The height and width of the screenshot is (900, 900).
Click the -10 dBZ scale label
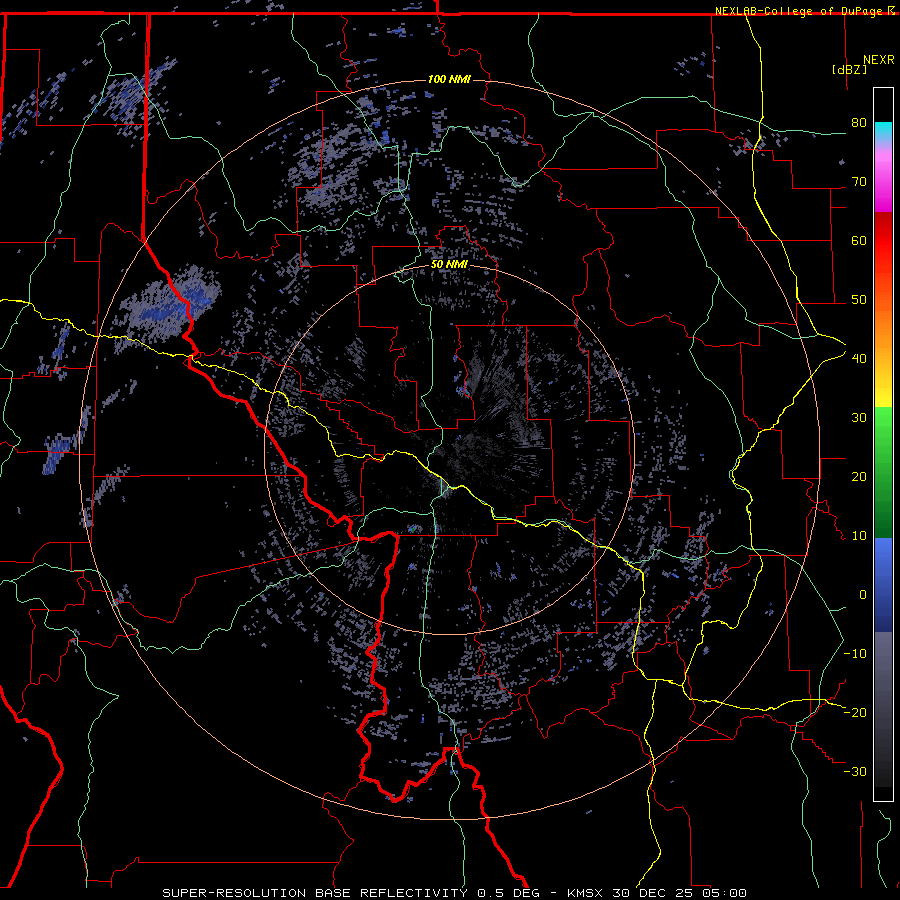(855, 654)
